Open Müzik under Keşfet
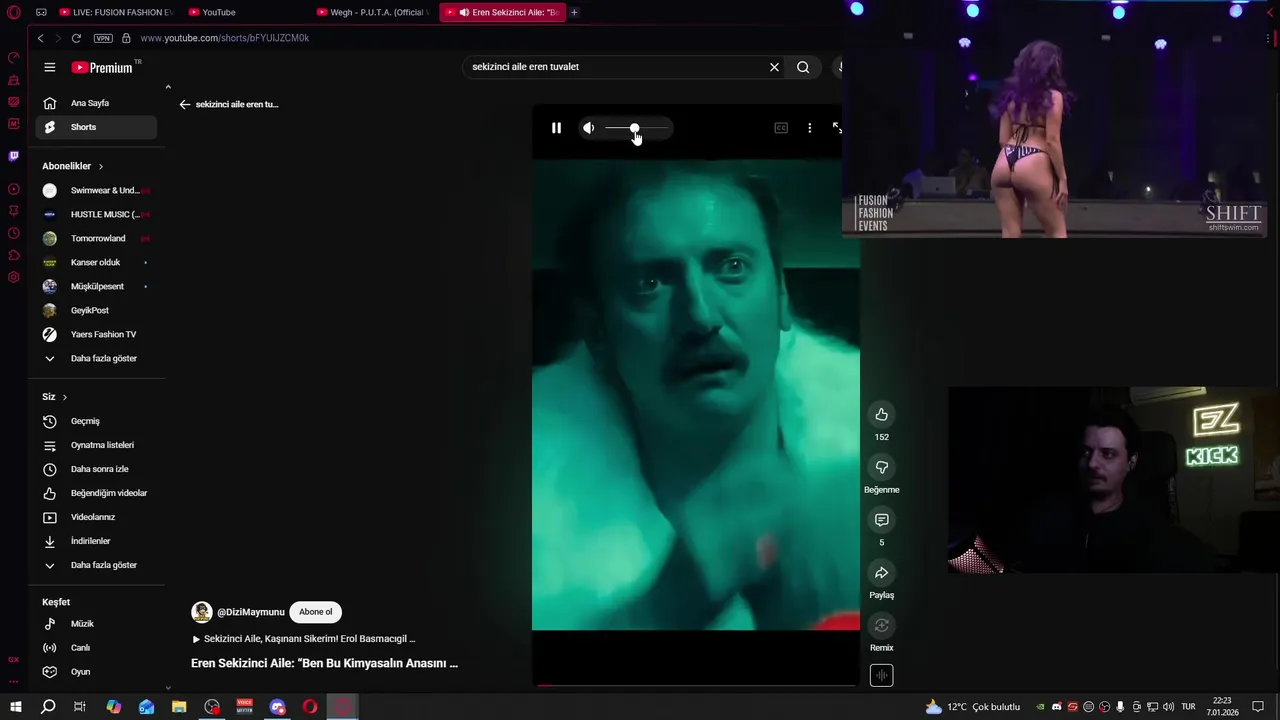Viewport: 1280px width, 720px height. (x=96, y=624)
